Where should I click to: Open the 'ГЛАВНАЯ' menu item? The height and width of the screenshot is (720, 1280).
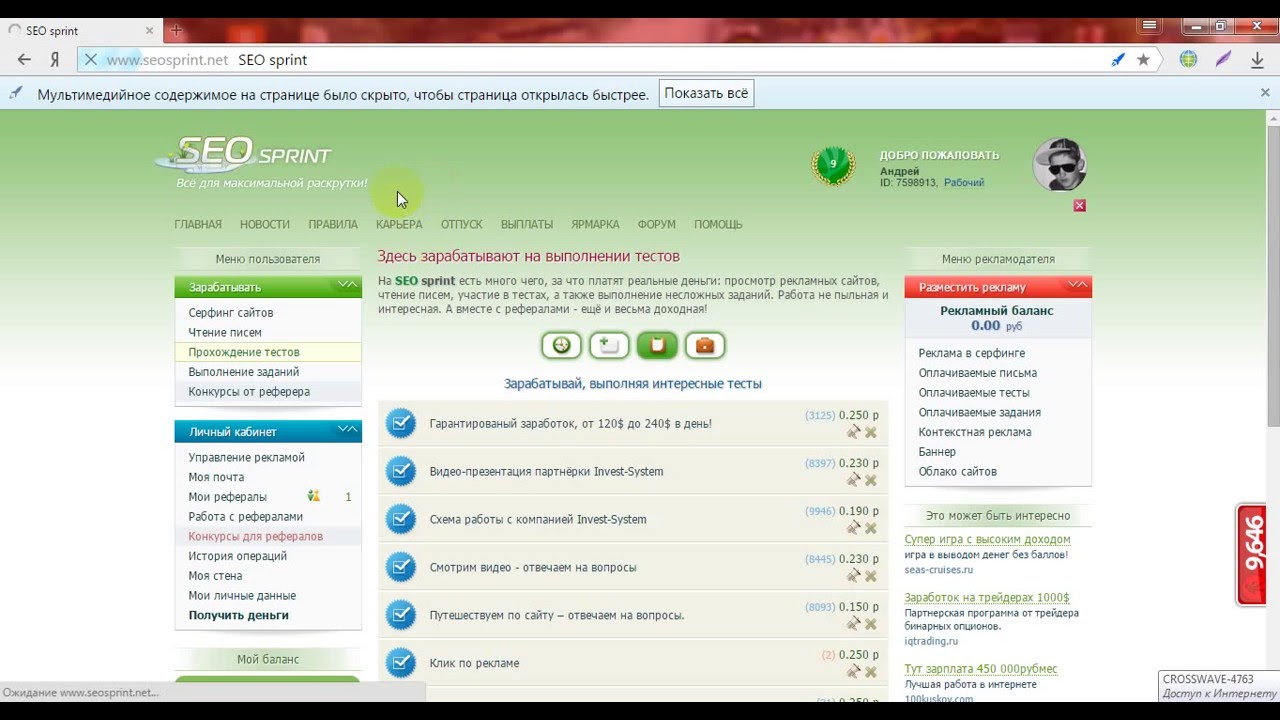198,224
